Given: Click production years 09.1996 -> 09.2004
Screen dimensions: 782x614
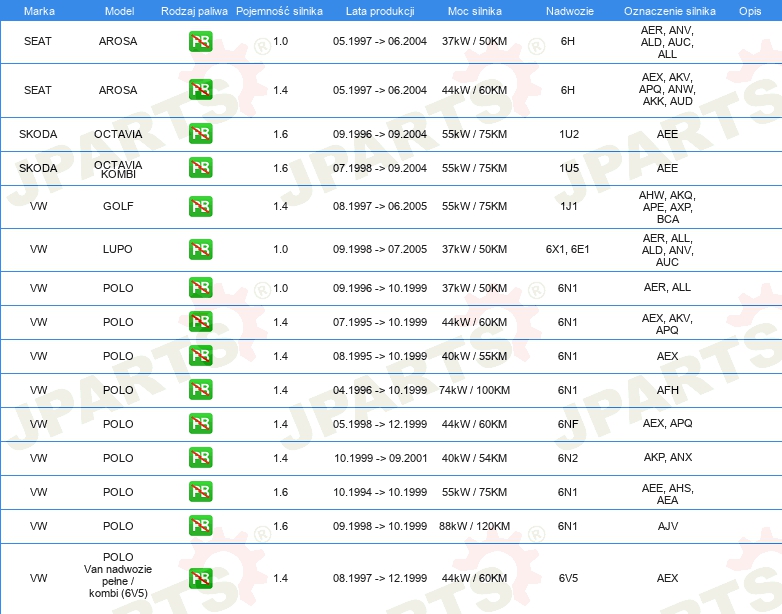Looking at the screenshot, I should [380, 134].
